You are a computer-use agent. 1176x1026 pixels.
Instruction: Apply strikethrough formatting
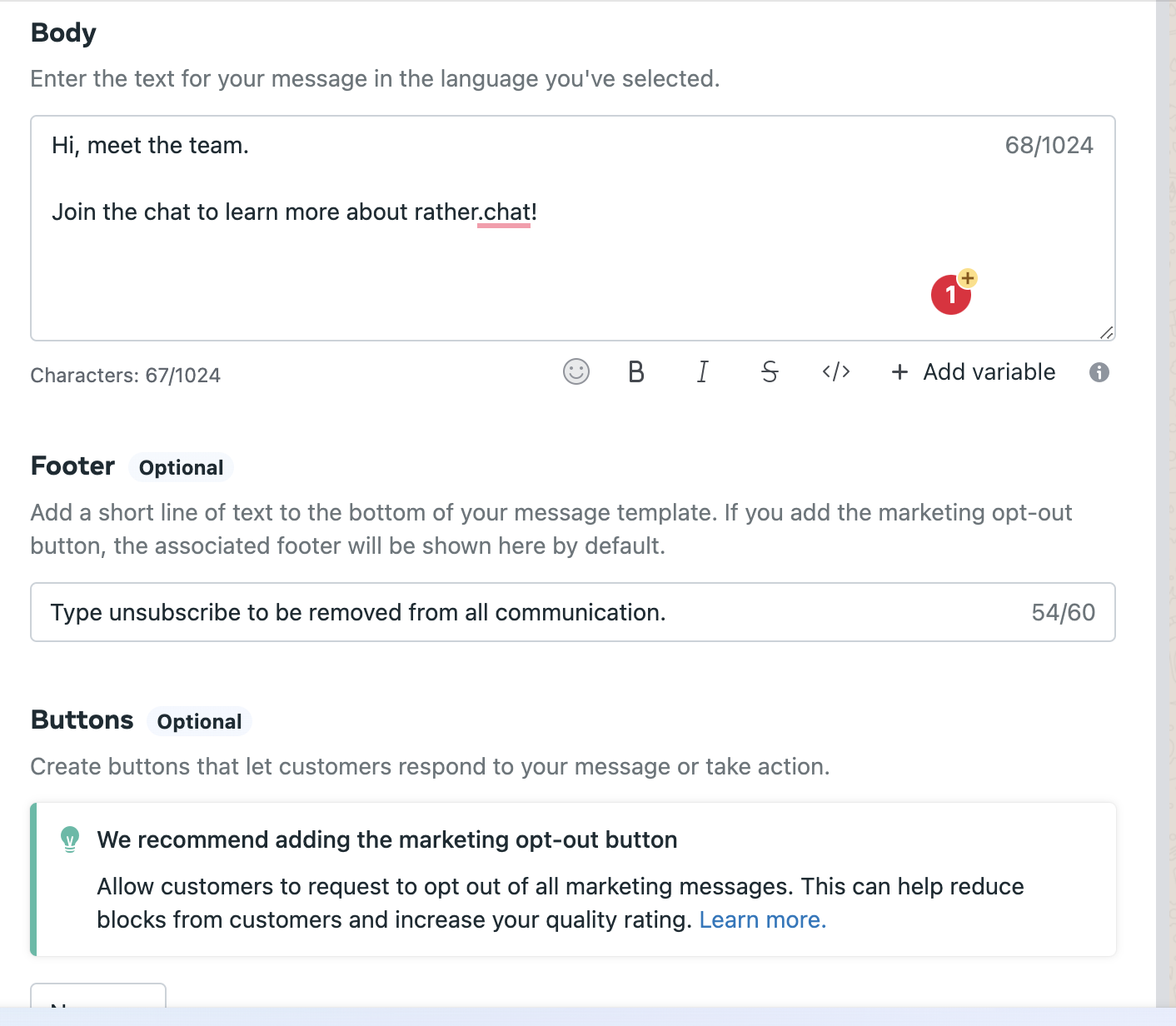tap(770, 371)
